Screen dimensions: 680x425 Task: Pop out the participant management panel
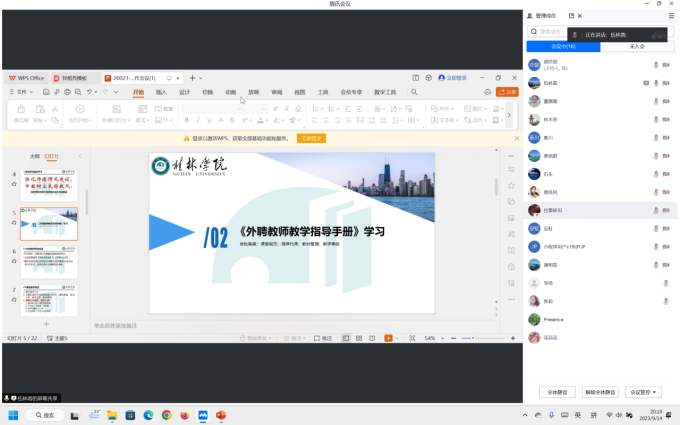tap(571, 16)
